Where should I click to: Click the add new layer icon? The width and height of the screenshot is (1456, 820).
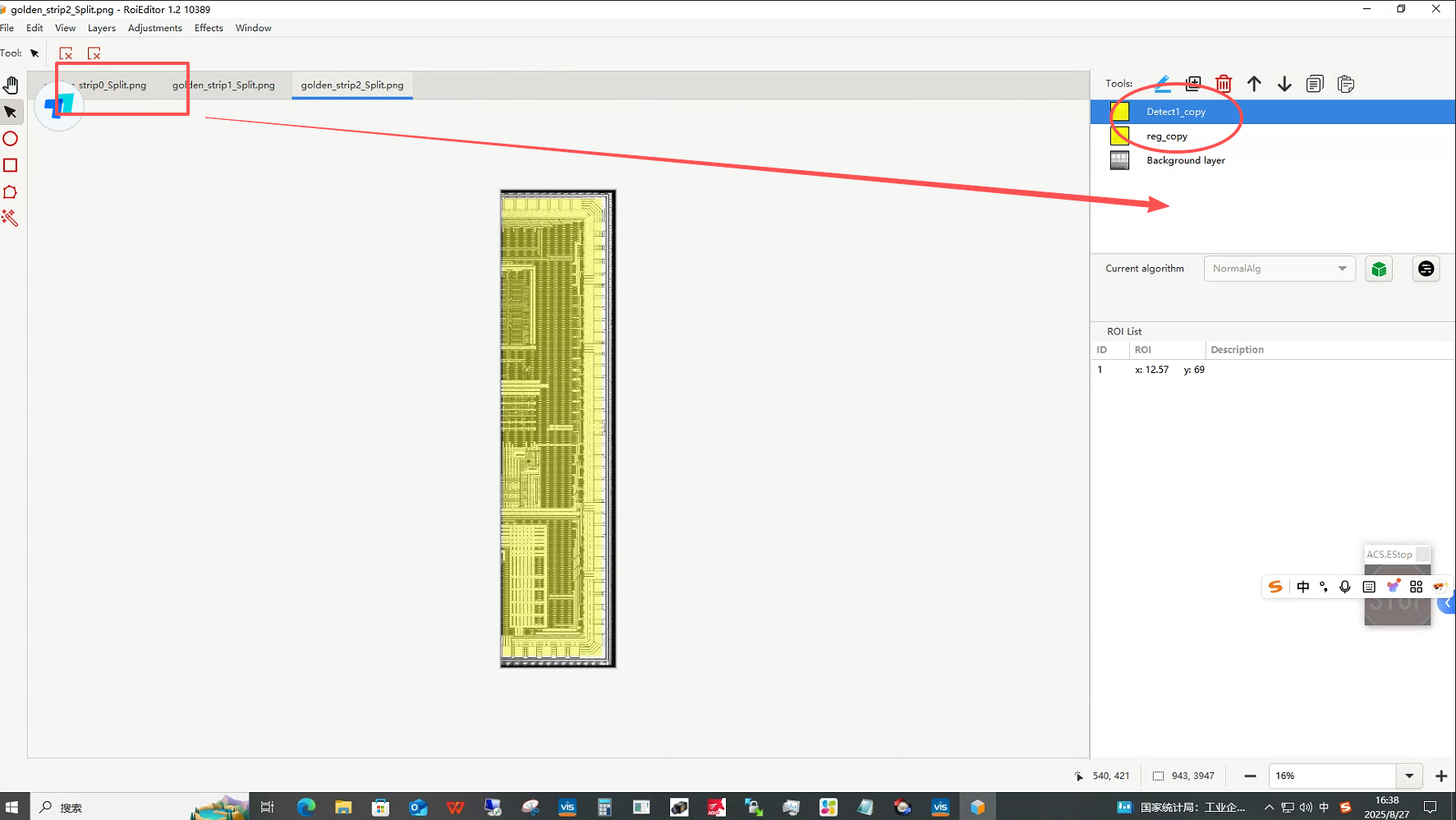[x=1193, y=84]
